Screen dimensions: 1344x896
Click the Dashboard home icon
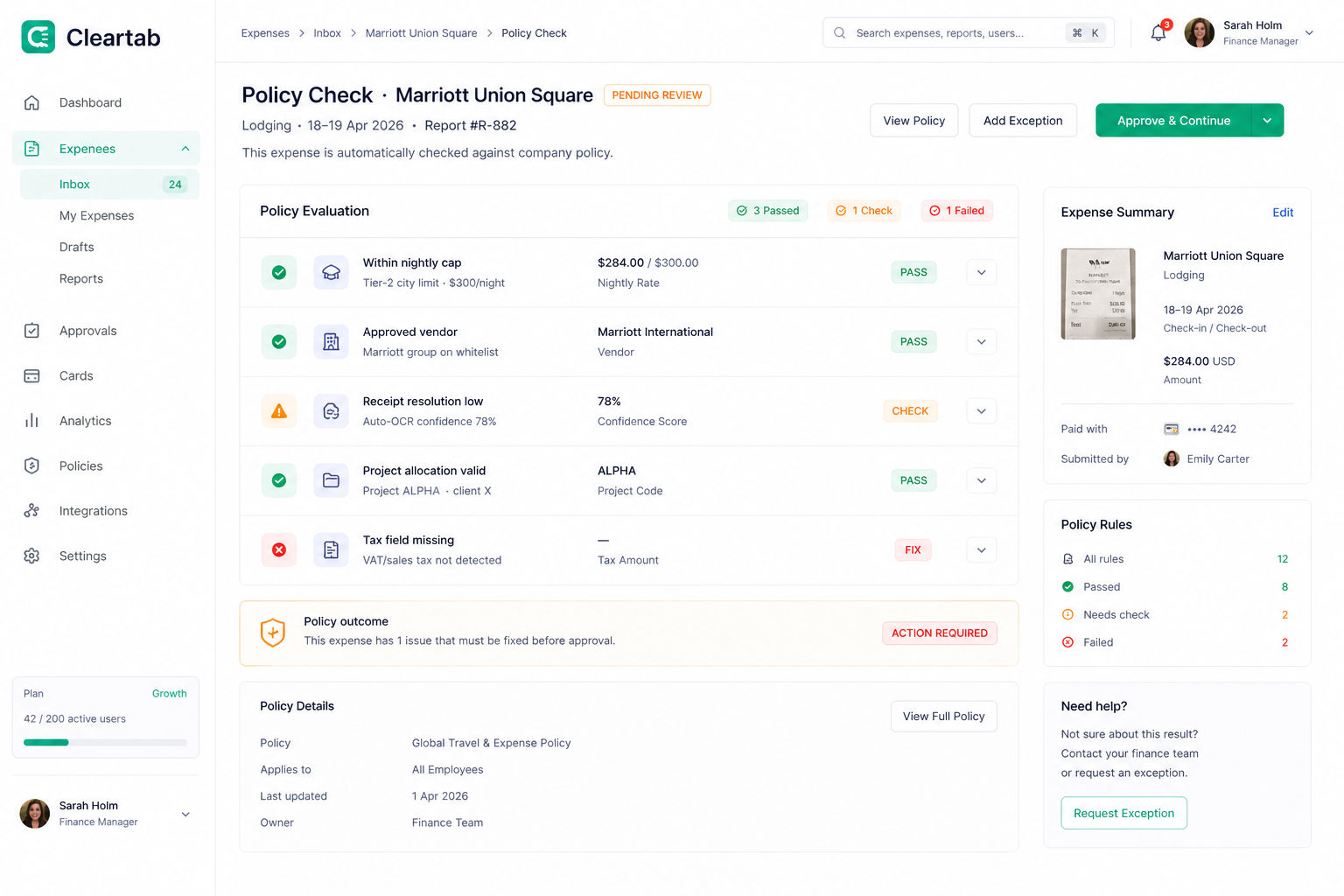tap(31, 102)
